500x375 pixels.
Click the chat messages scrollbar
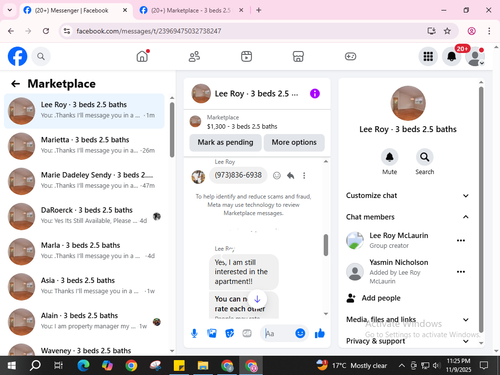pyautogui.click(x=326, y=245)
